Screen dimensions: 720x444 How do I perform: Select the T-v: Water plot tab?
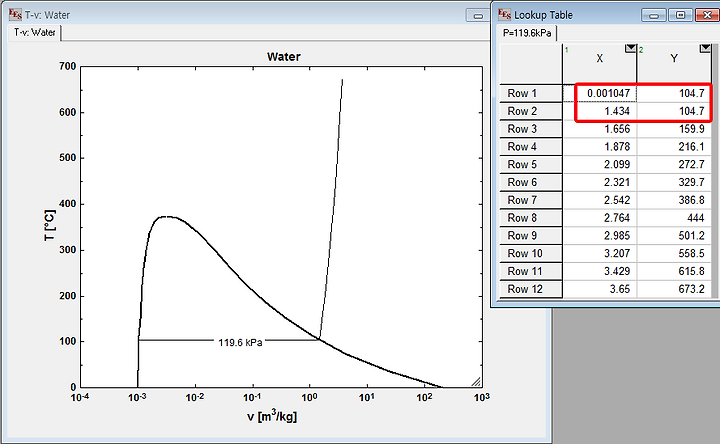[x=34, y=33]
